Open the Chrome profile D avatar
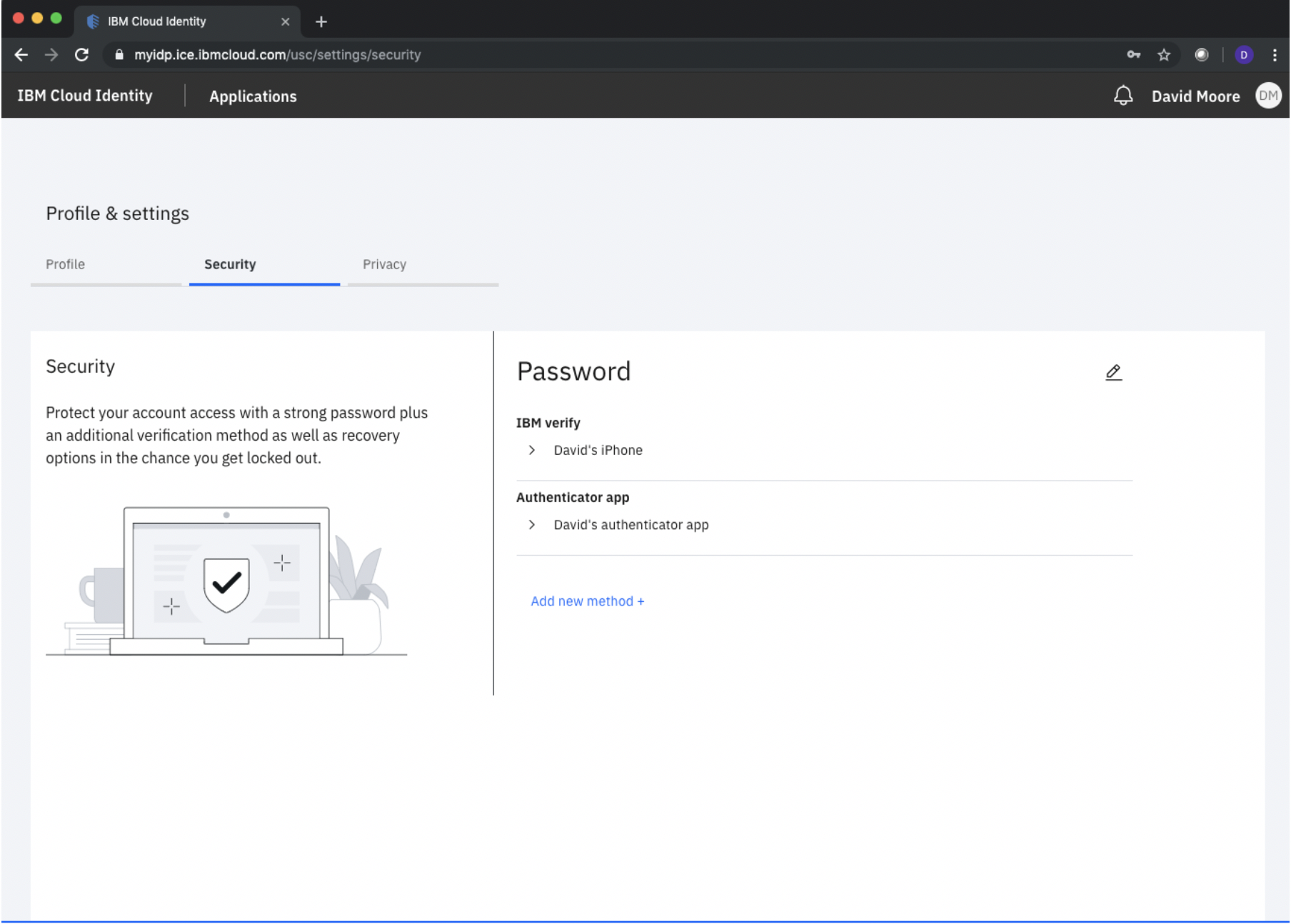Image resolution: width=1291 pixels, height=924 pixels. tap(1244, 55)
